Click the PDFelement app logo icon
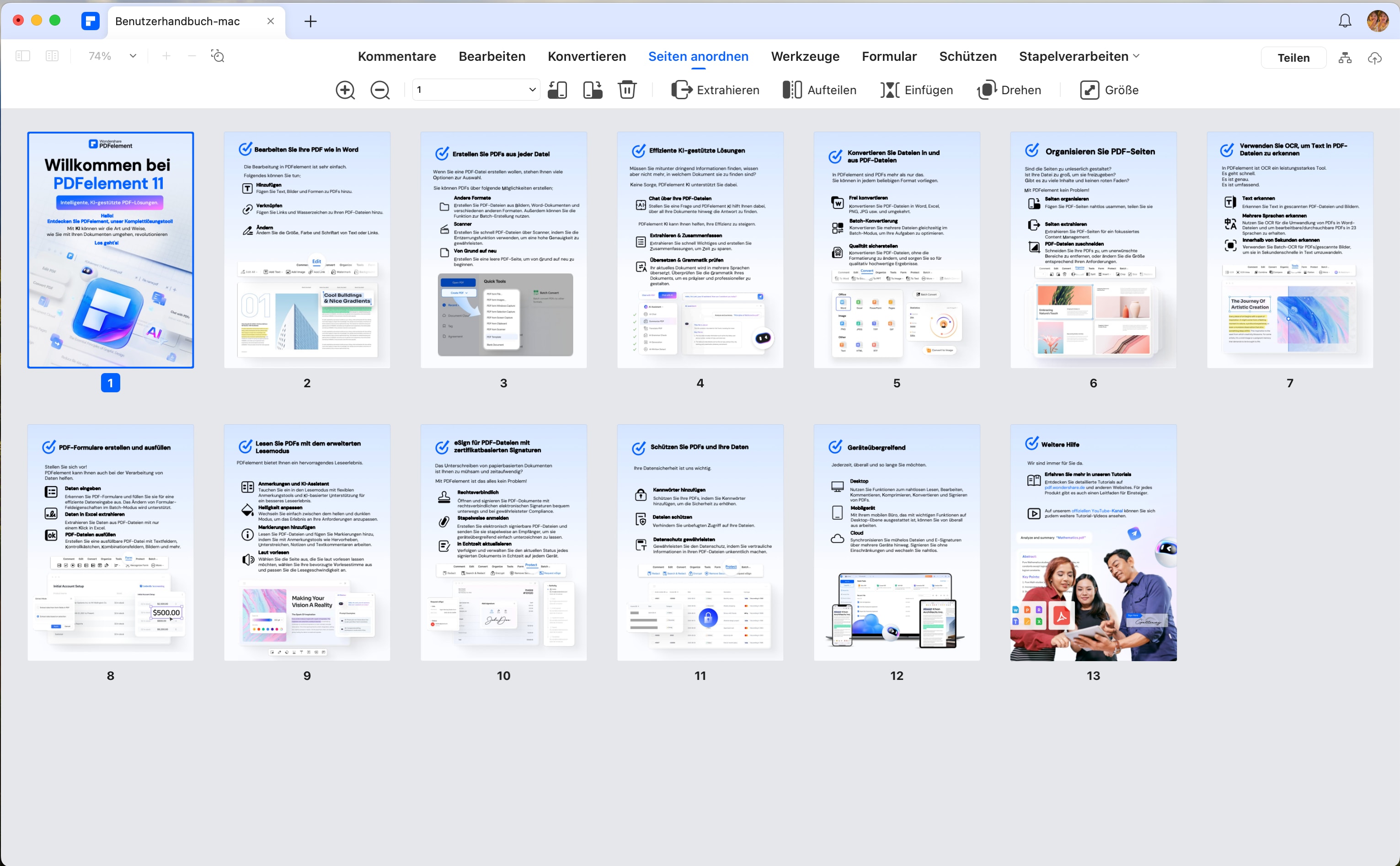The image size is (1400, 866). tap(90, 21)
